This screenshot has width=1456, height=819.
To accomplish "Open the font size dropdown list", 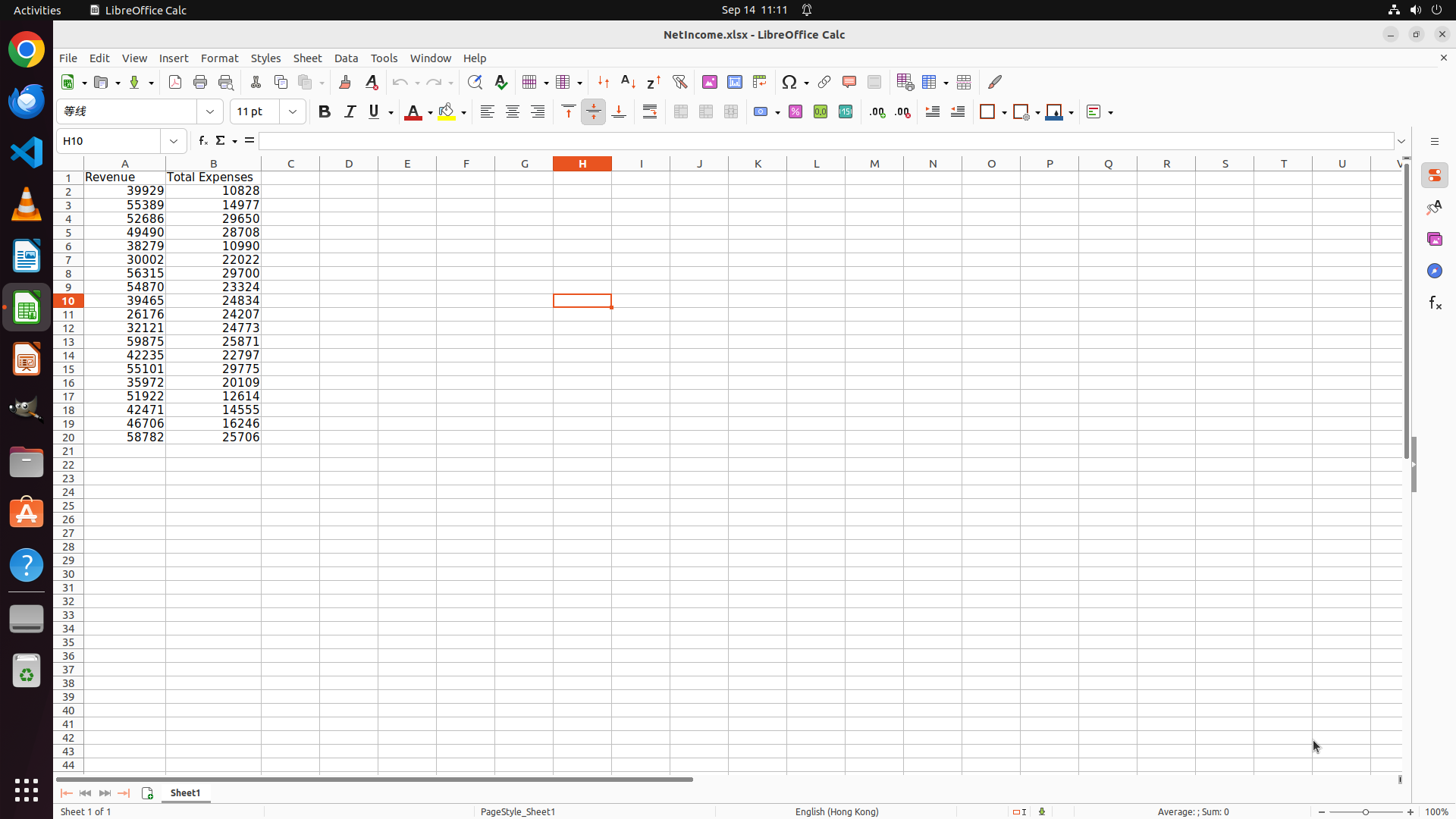I will pos(293,112).
